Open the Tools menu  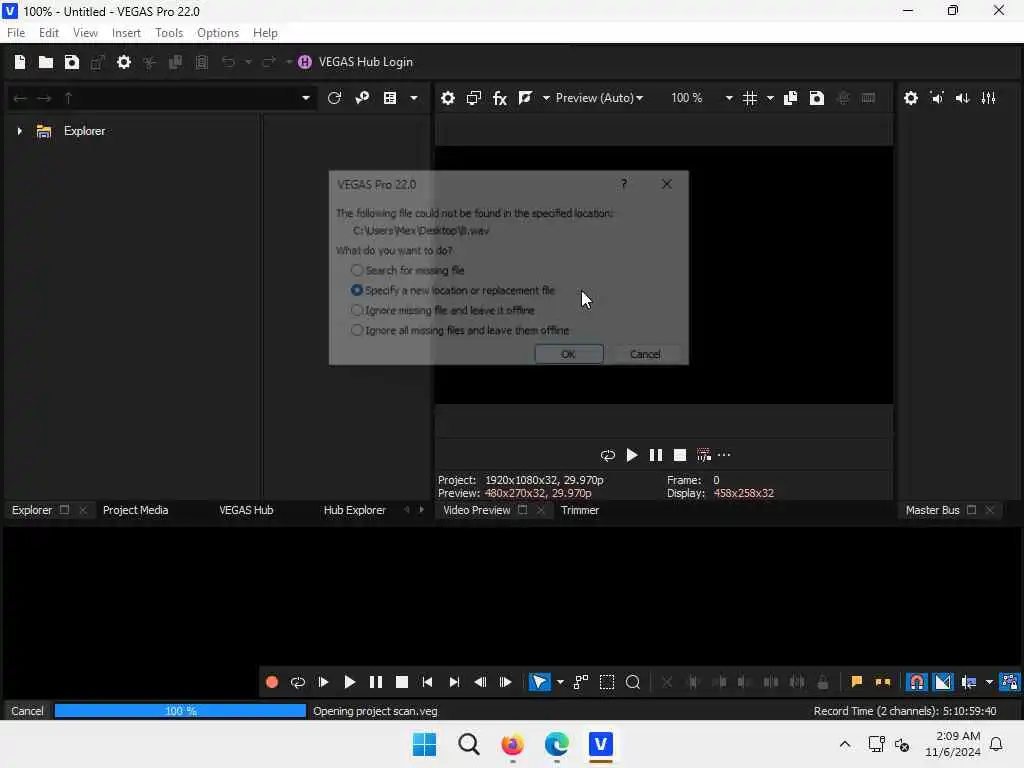point(169,33)
